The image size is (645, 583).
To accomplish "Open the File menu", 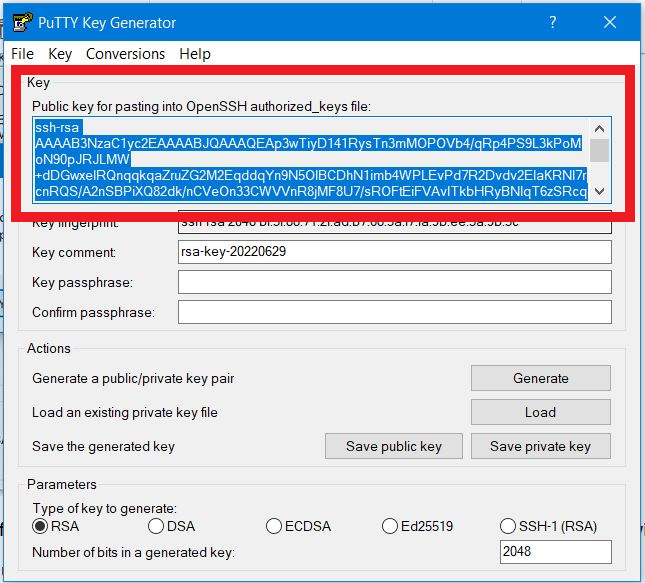I will point(22,54).
